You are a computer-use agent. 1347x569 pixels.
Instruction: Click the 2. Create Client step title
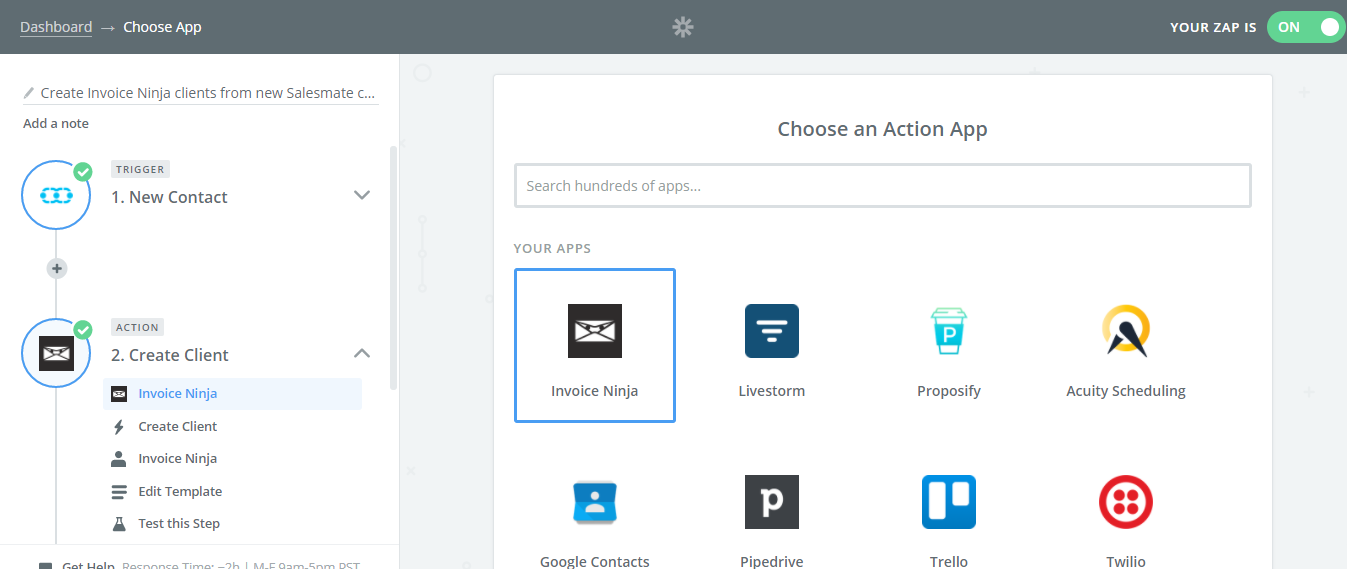tap(170, 355)
